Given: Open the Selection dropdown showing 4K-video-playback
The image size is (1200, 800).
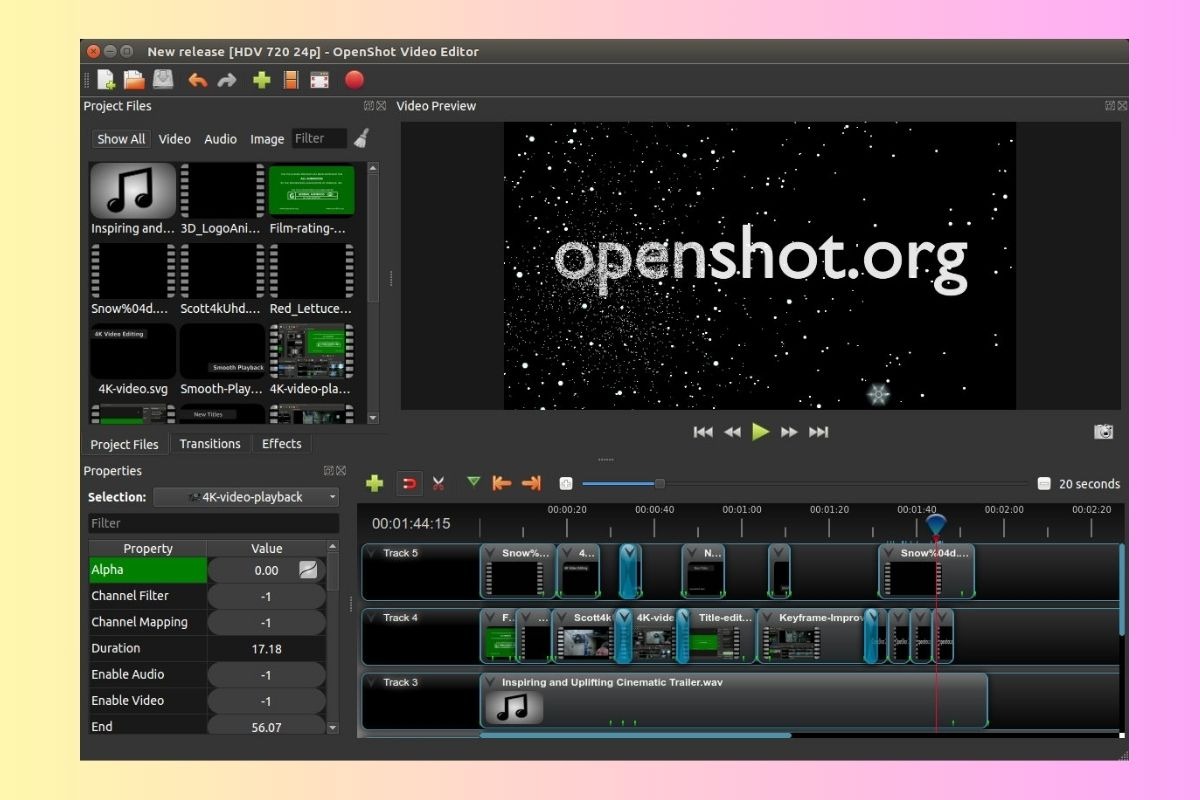Looking at the screenshot, I should point(247,497).
